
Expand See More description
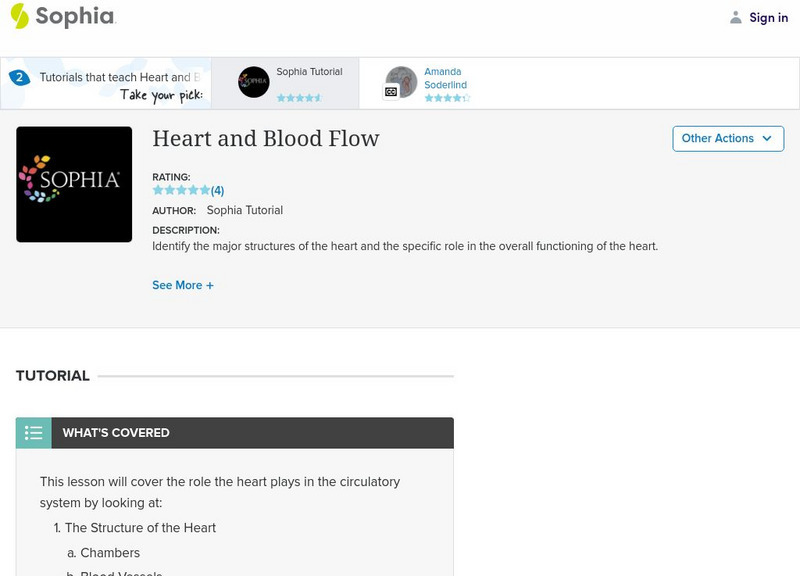point(183,285)
